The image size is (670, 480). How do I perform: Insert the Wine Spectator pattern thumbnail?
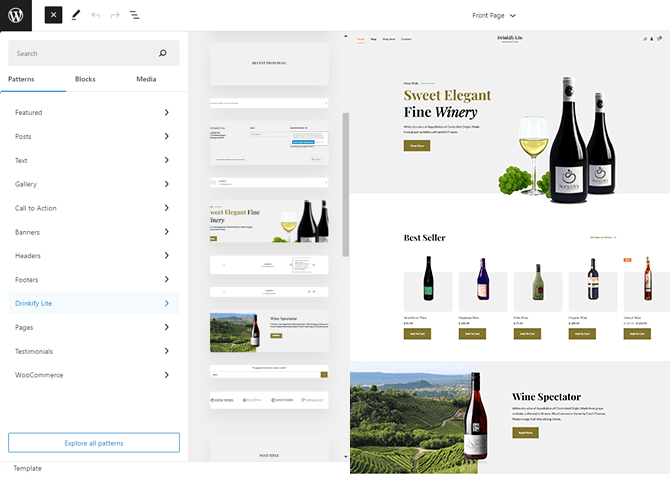(269, 331)
